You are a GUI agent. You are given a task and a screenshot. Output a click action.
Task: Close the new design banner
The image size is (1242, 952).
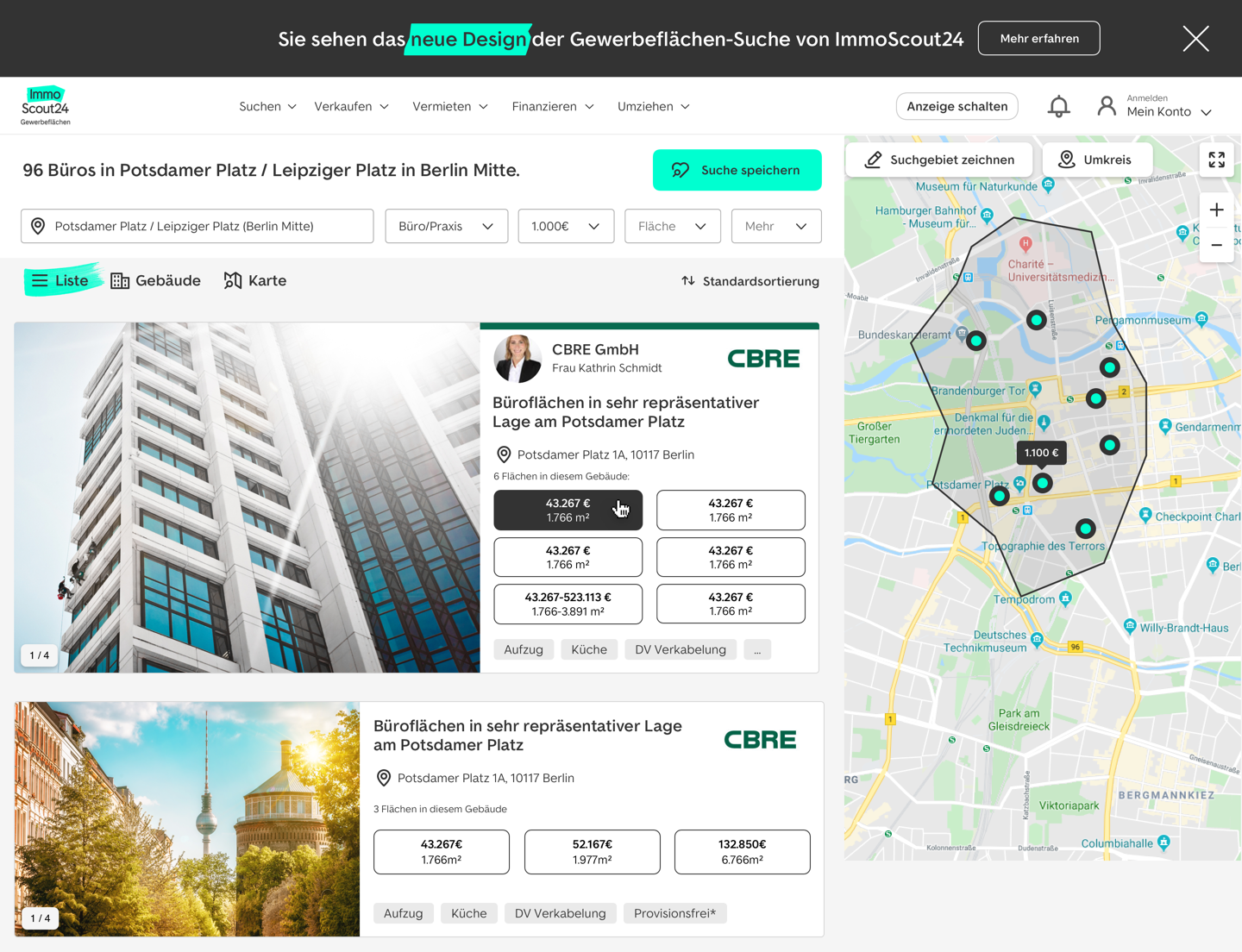coord(1195,39)
